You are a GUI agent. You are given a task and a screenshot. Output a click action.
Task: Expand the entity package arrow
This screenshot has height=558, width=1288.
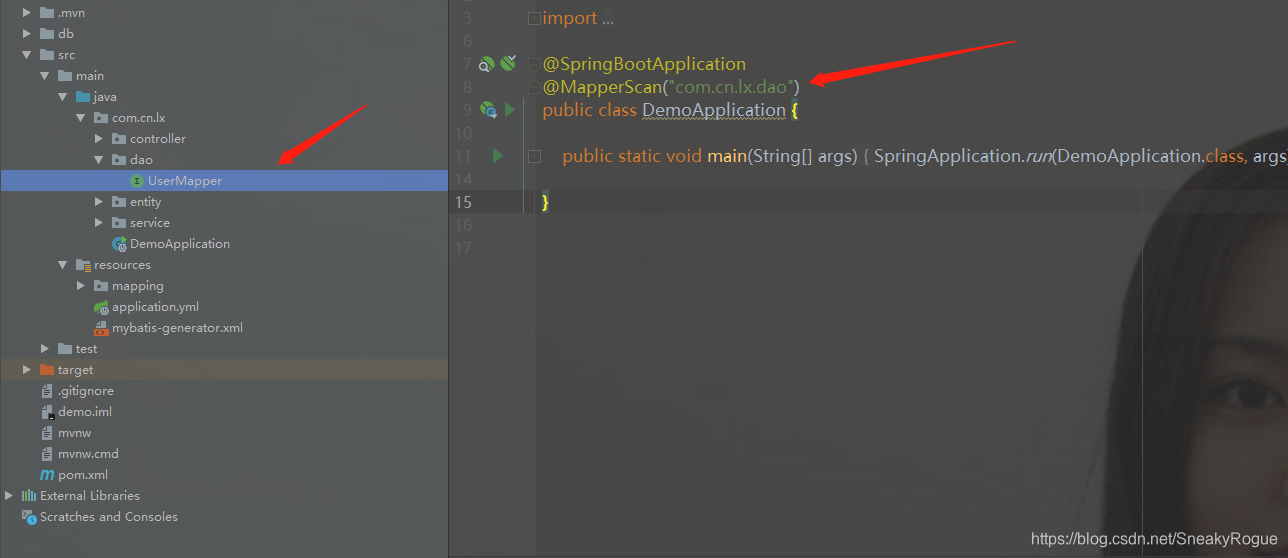(x=99, y=202)
